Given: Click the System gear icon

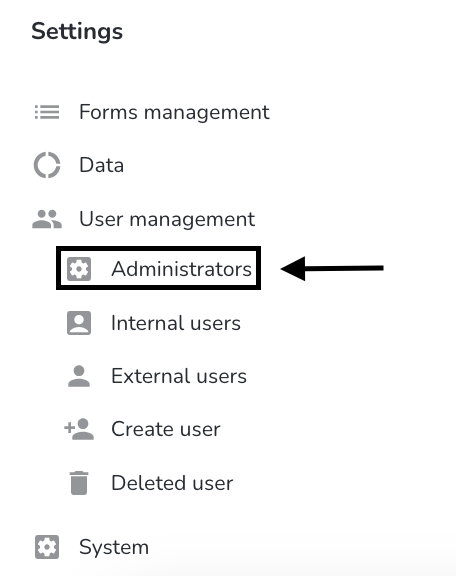Looking at the screenshot, I should click(x=47, y=547).
